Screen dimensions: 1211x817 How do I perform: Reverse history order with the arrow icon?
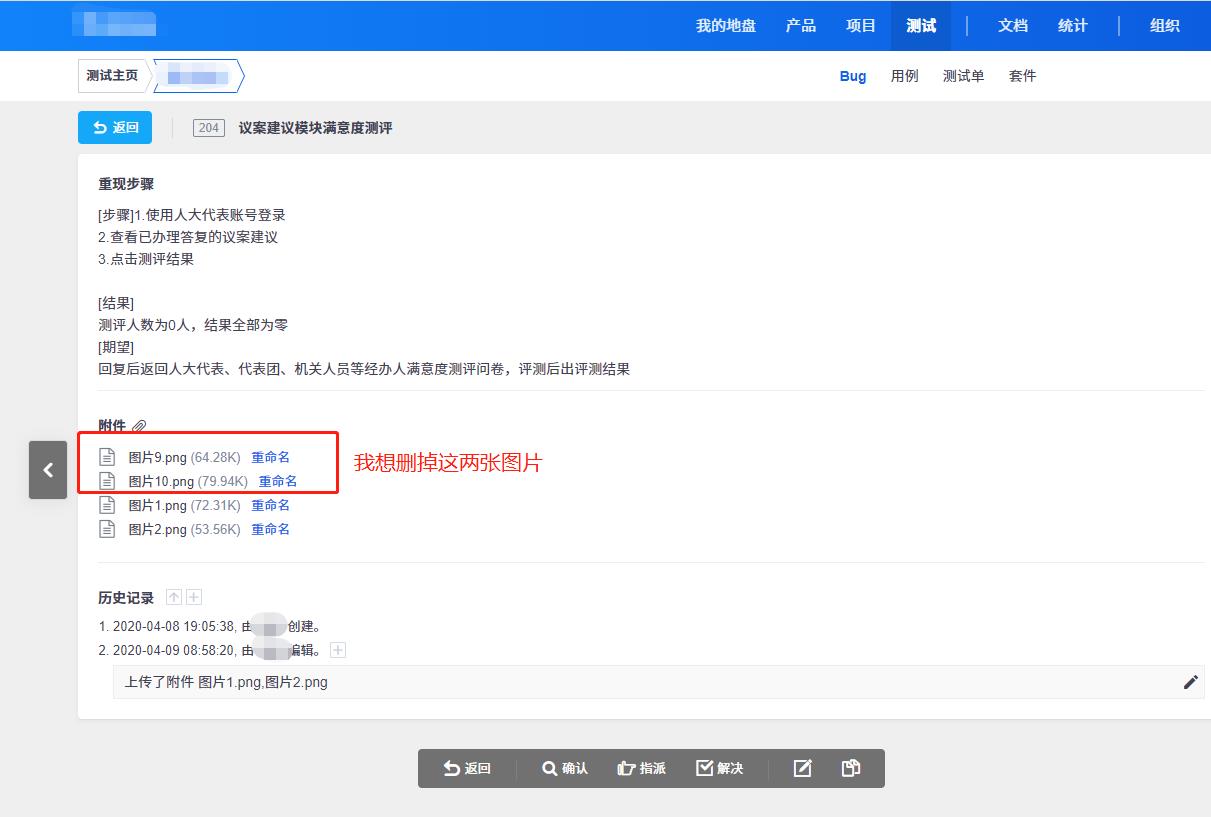[x=174, y=597]
